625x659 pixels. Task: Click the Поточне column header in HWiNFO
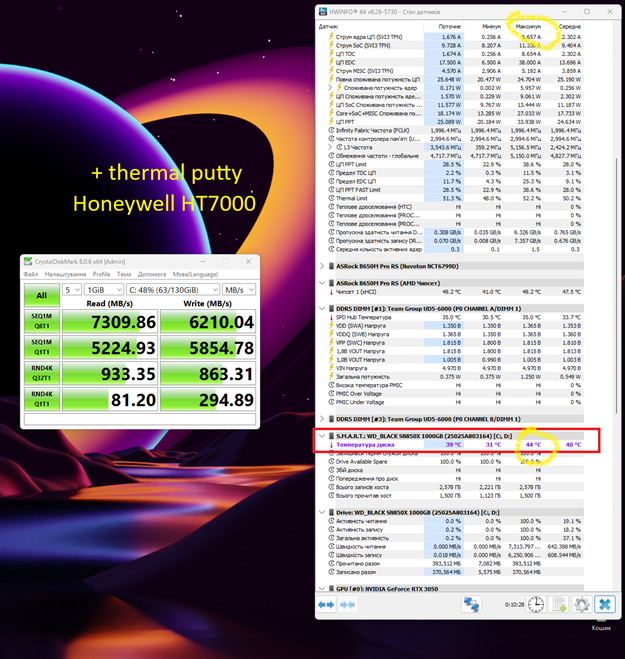[x=443, y=26]
